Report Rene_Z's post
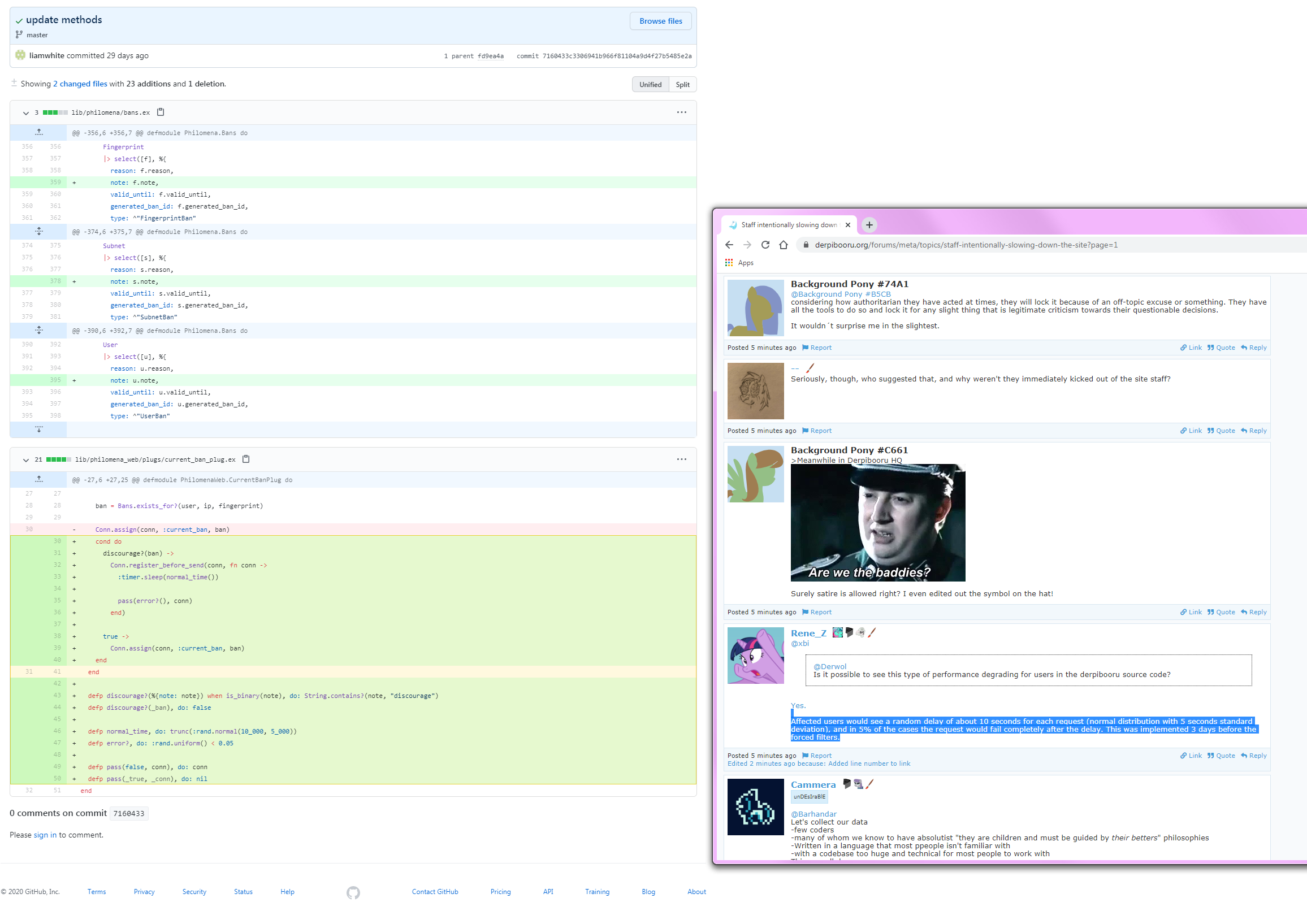Screen dimensions: 1307x924 (x=817, y=756)
